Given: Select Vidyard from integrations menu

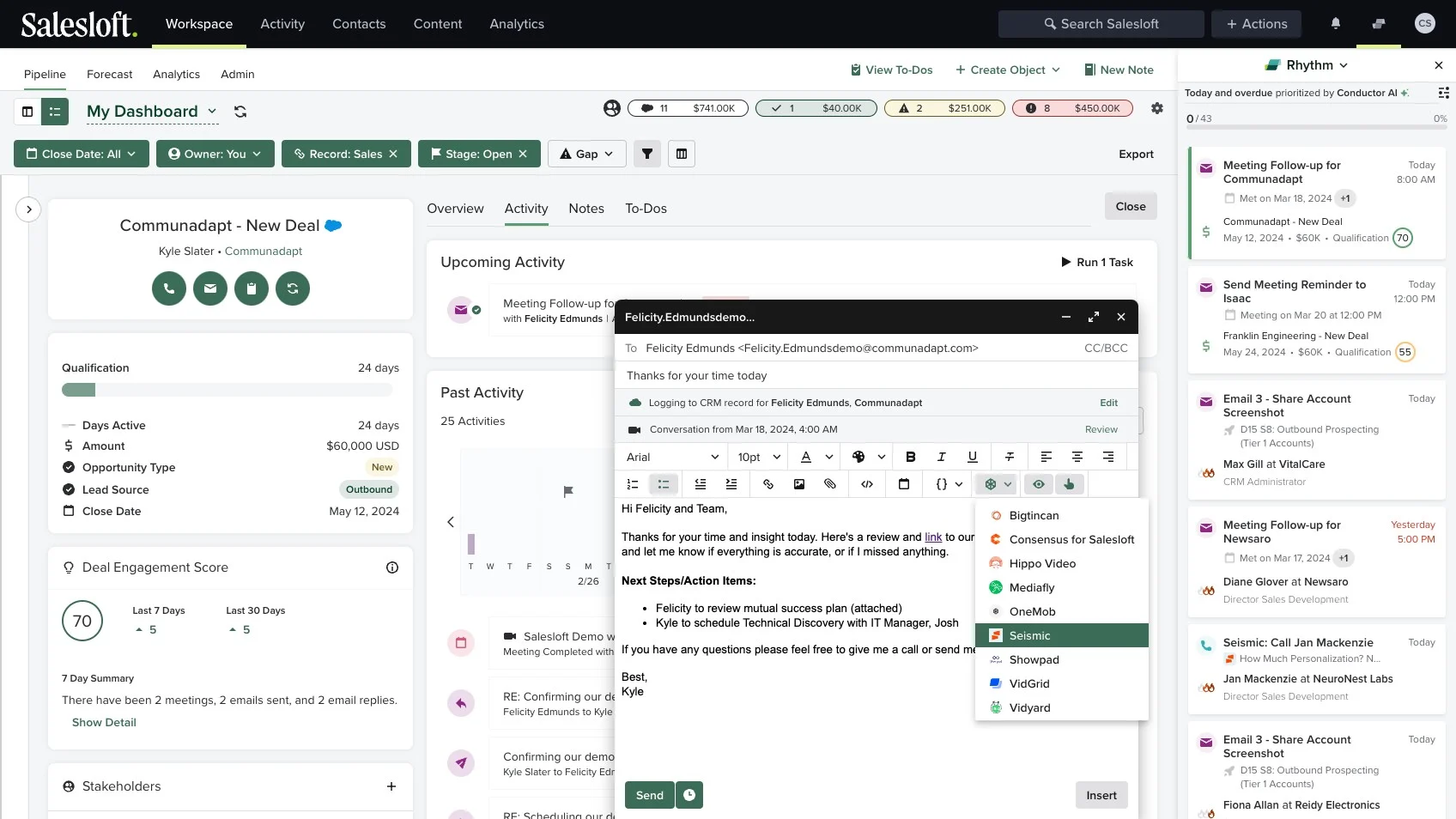Looking at the screenshot, I should point(1062,707).
